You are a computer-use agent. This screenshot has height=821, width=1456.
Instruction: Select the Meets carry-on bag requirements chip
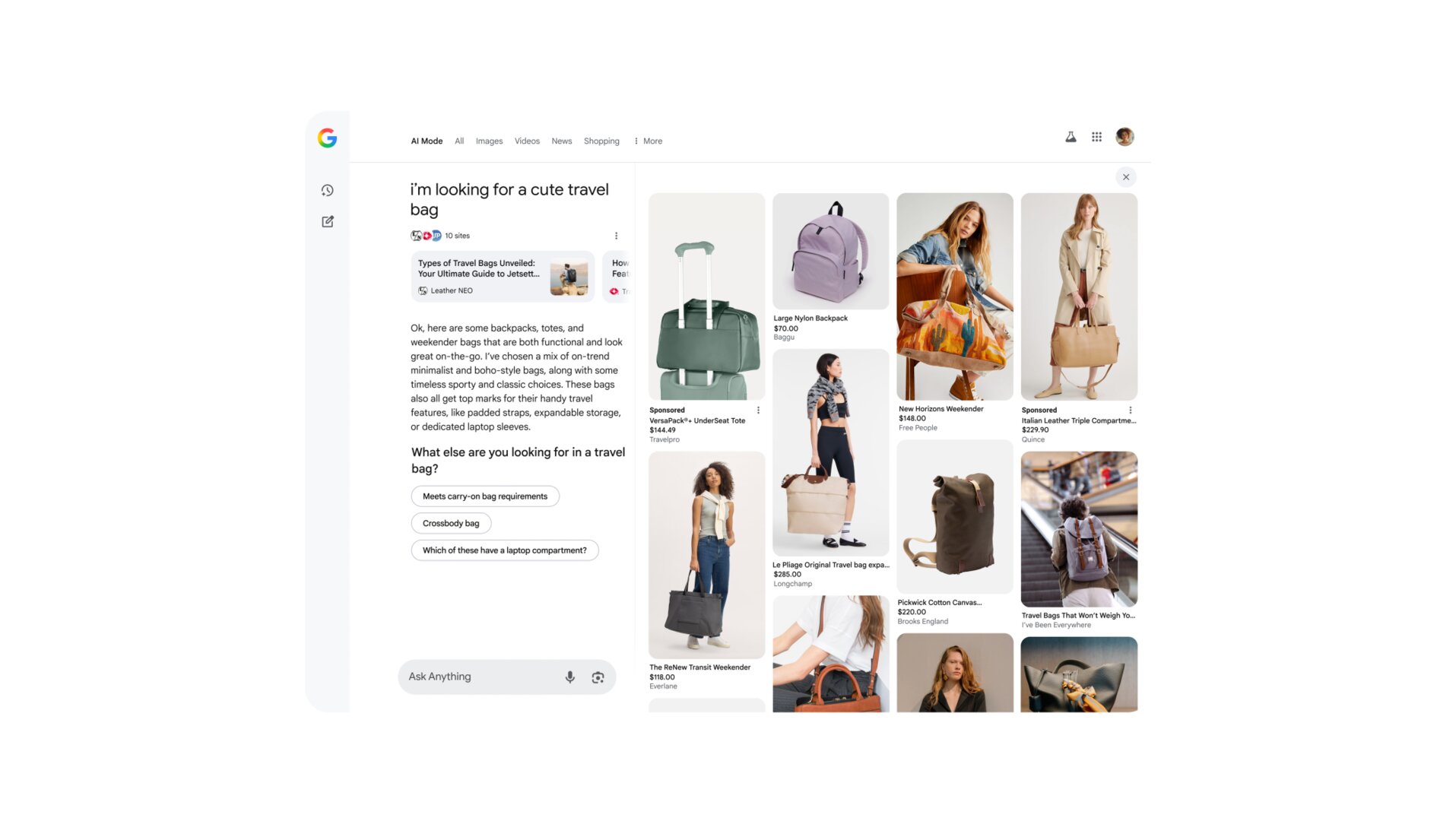tap(485, 496)
